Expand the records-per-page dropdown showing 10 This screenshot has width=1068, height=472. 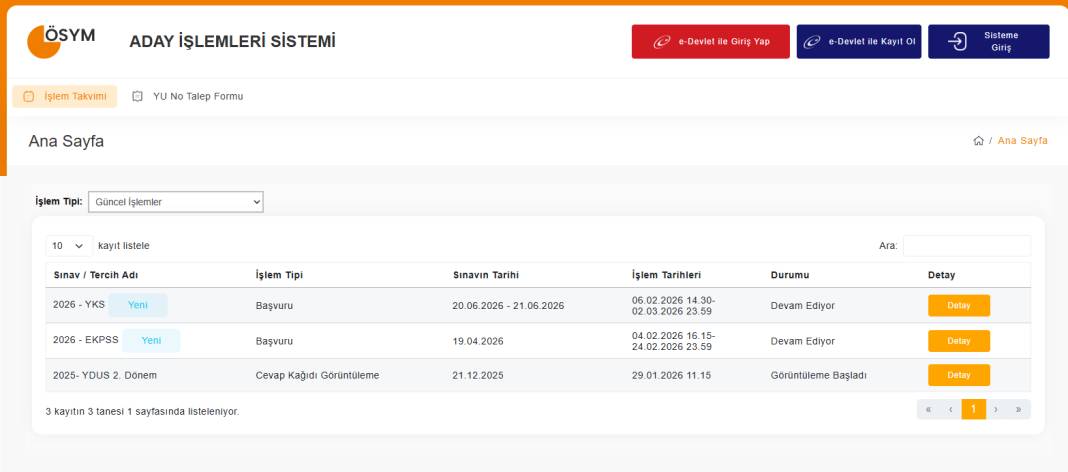(68, 245)
